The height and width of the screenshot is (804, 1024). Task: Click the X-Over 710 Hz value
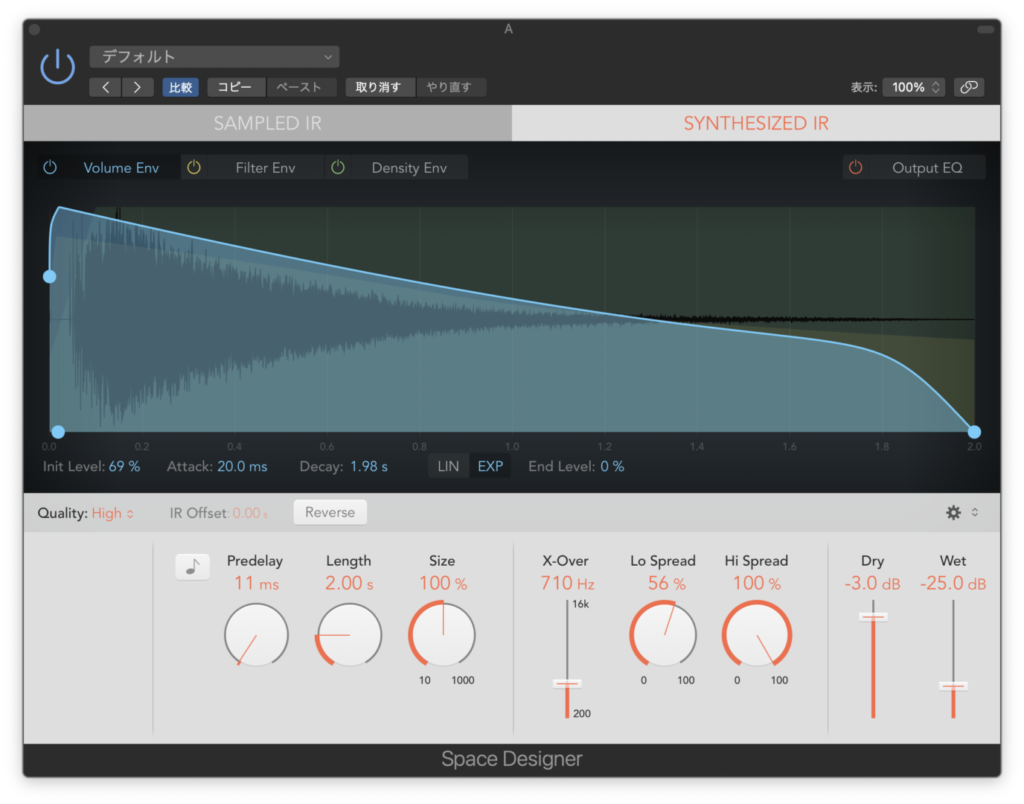[567, 583]
